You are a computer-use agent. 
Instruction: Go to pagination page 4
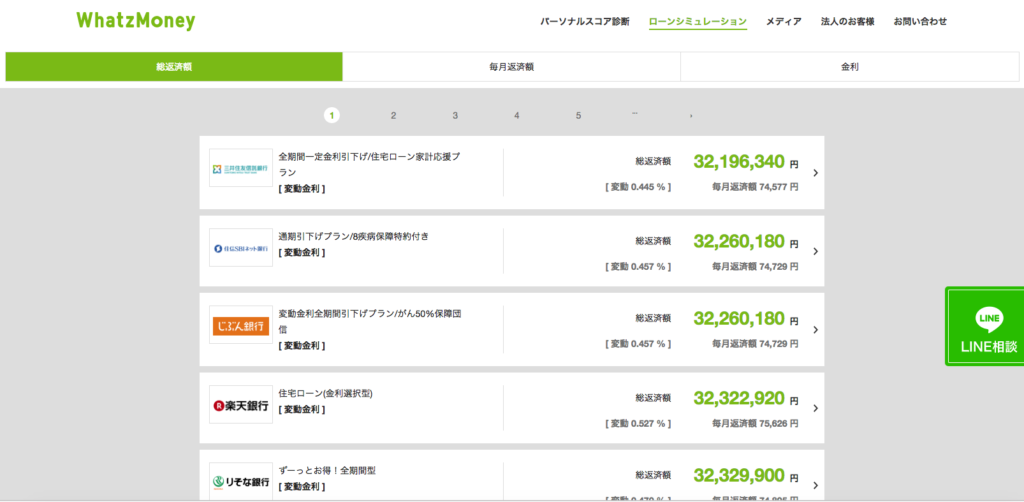click(x=517, y=116)
